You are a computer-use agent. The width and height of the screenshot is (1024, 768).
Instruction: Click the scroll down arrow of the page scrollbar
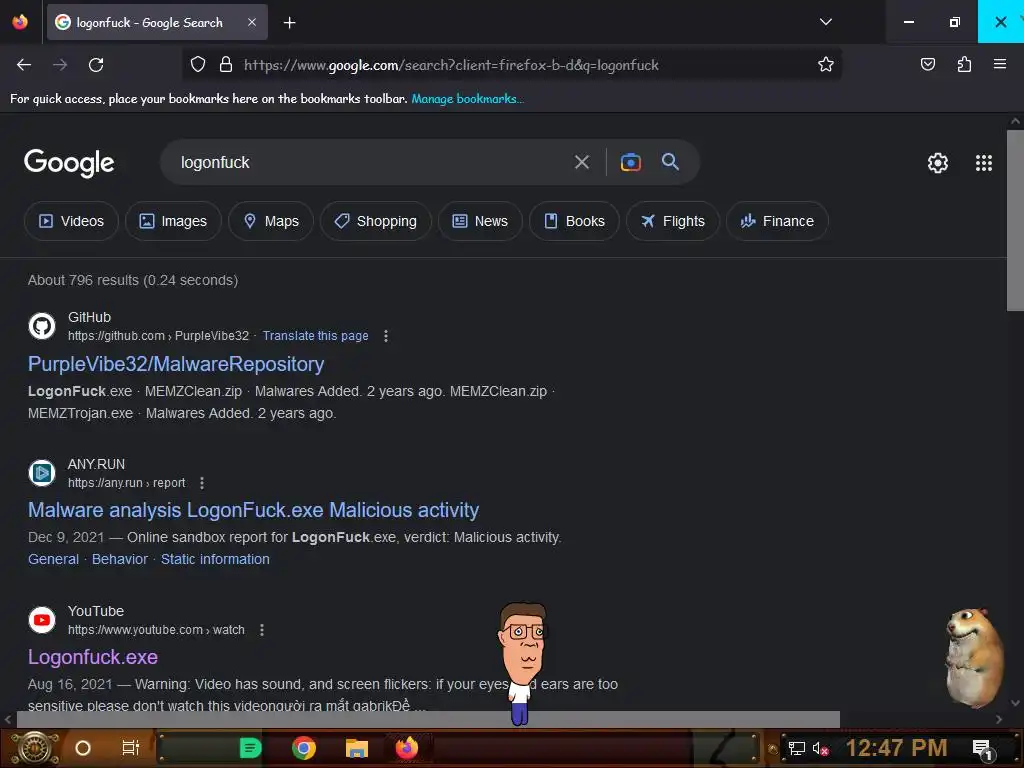(1015, 703)
